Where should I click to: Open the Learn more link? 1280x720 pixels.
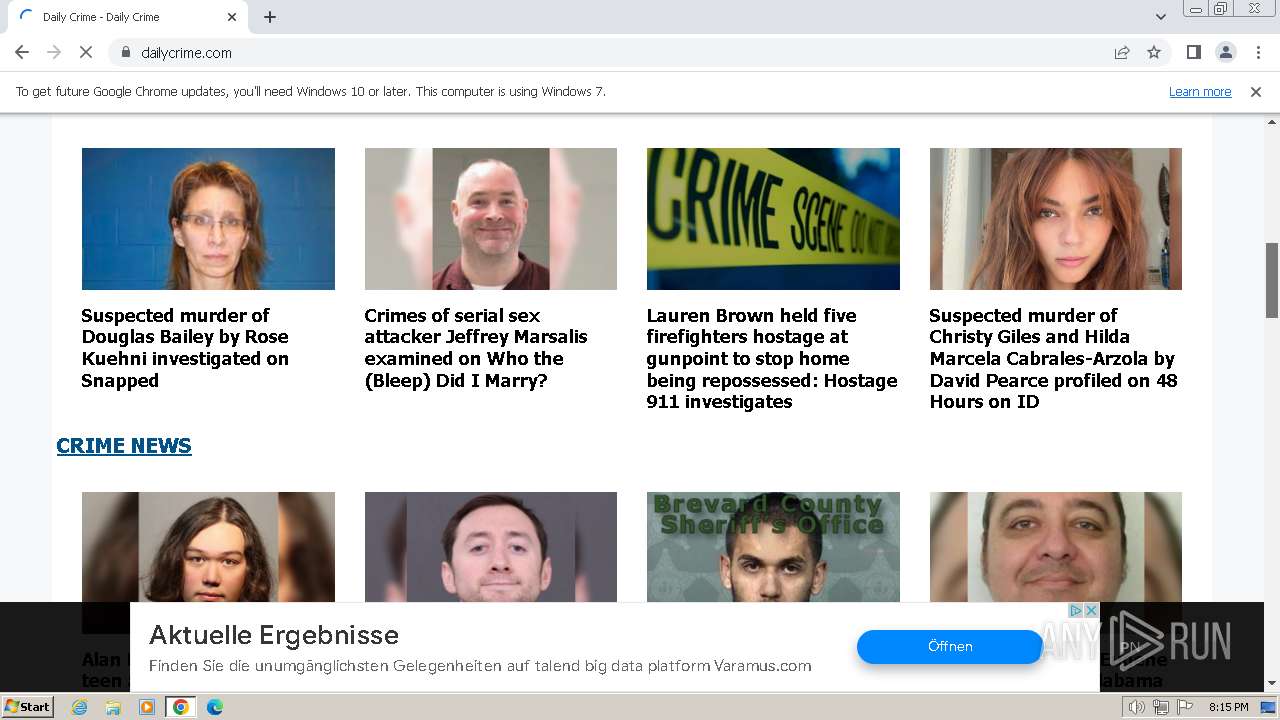[1200, 91]
